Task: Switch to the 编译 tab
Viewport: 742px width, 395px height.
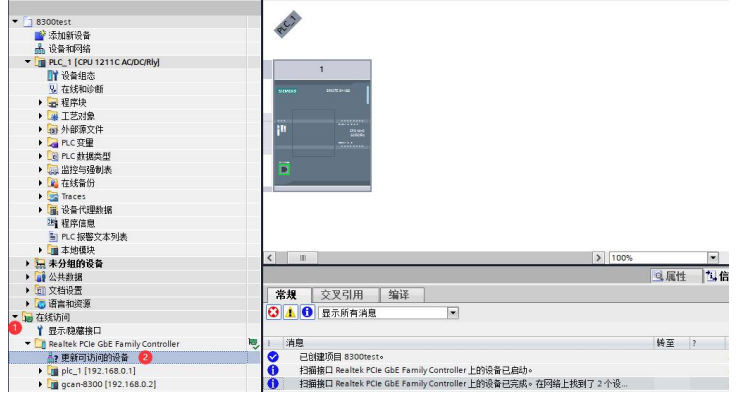Action: [398, 295]
